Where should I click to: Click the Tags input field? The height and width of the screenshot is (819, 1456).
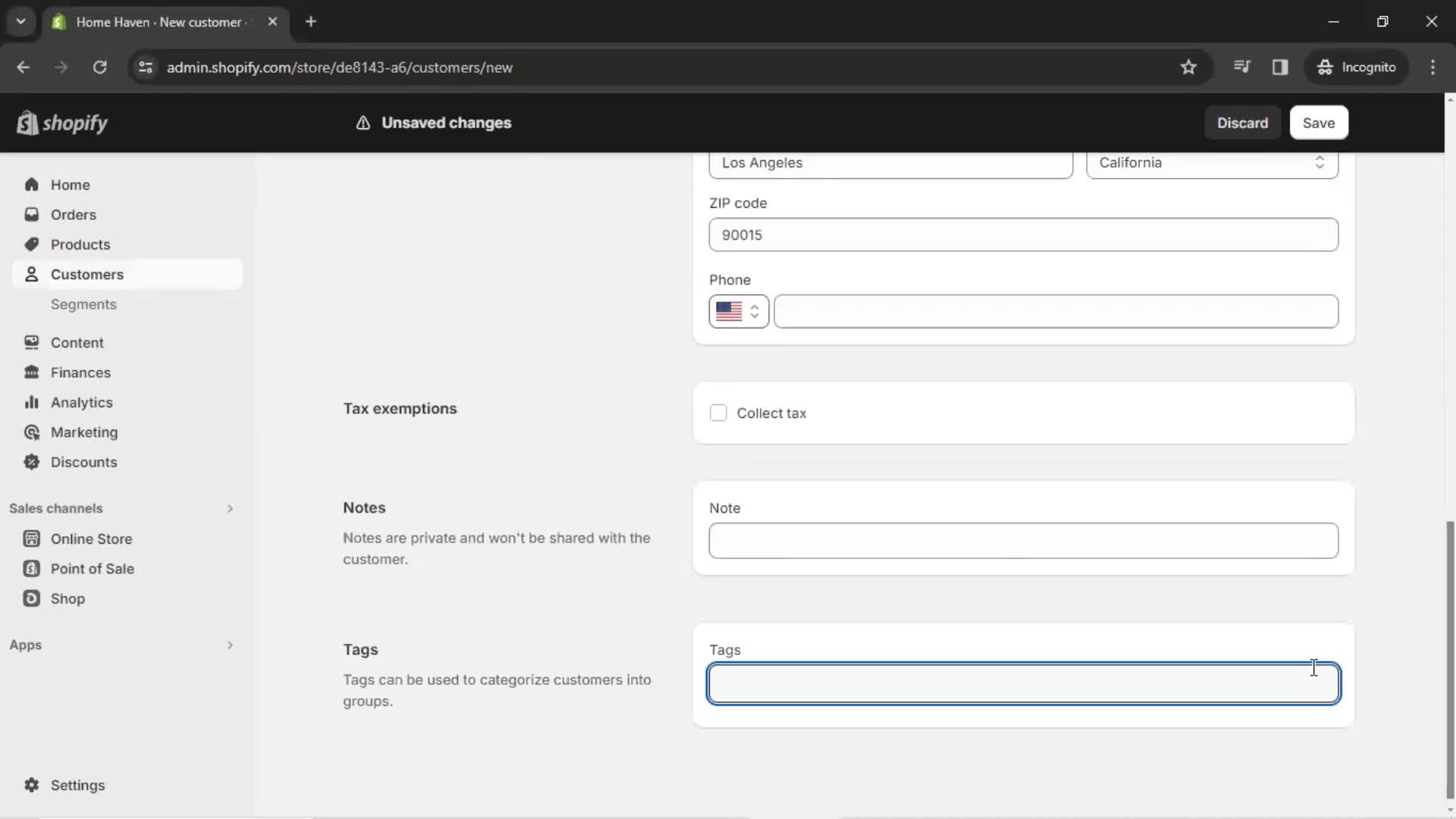coord(1024,682)
